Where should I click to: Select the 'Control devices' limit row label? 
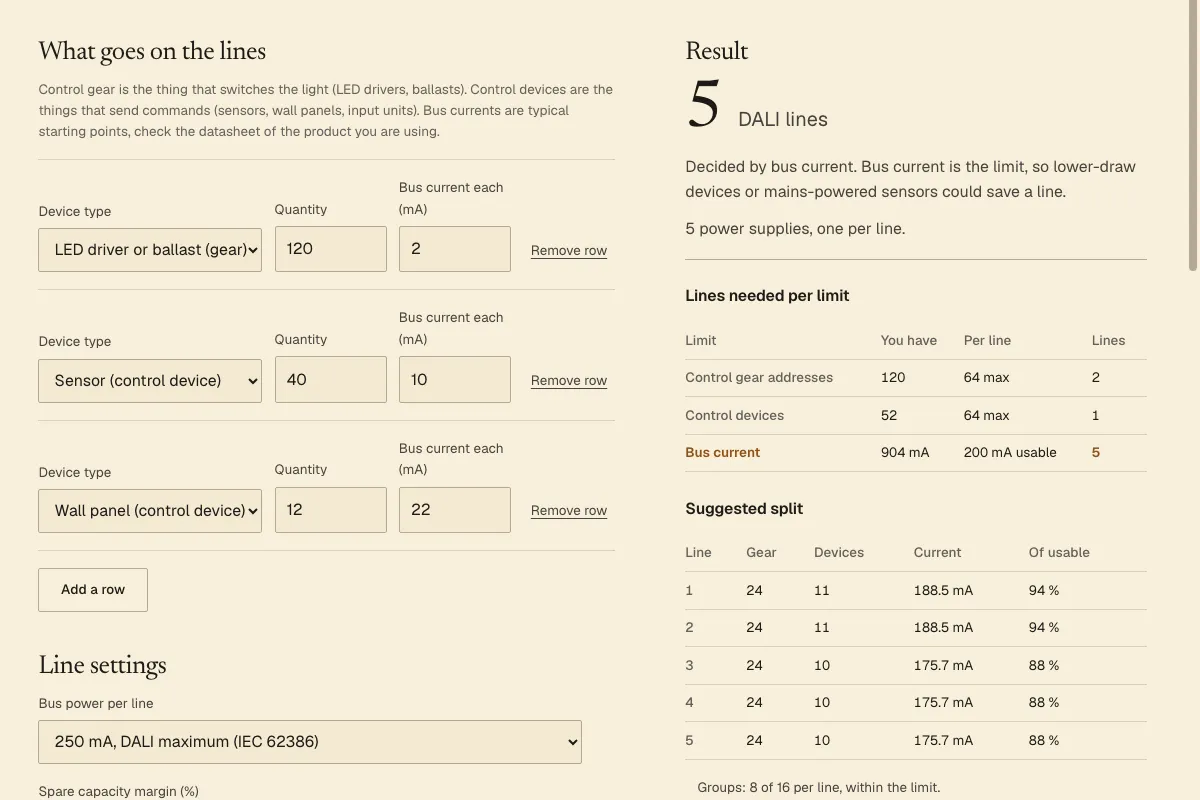coord(735,415)
